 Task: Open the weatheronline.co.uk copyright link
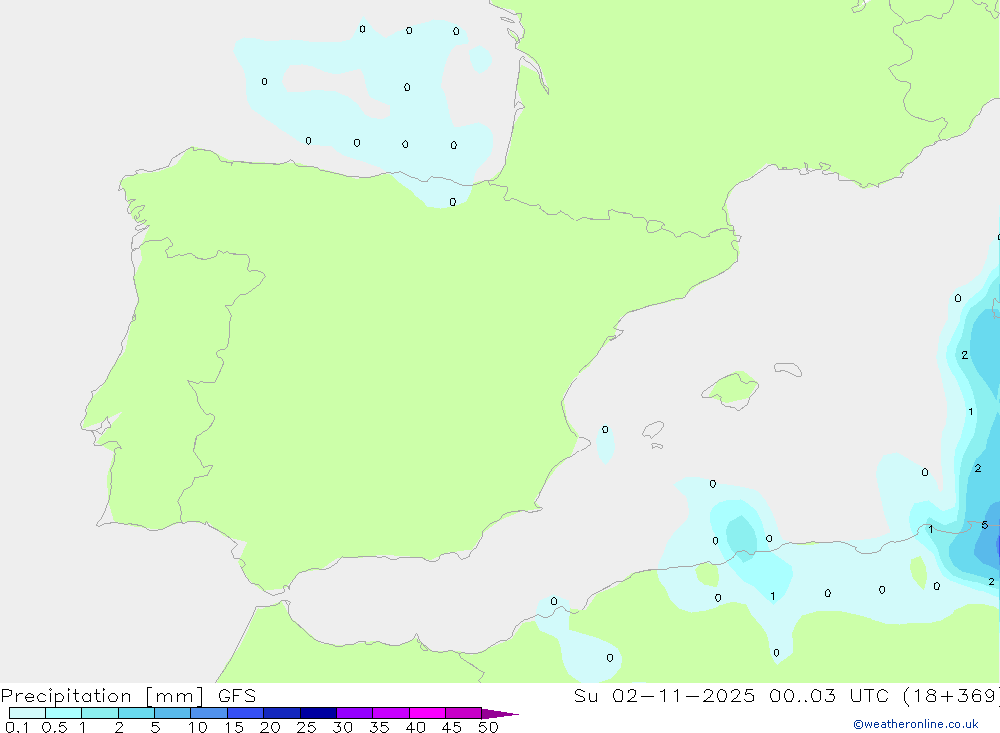[916, 724]
